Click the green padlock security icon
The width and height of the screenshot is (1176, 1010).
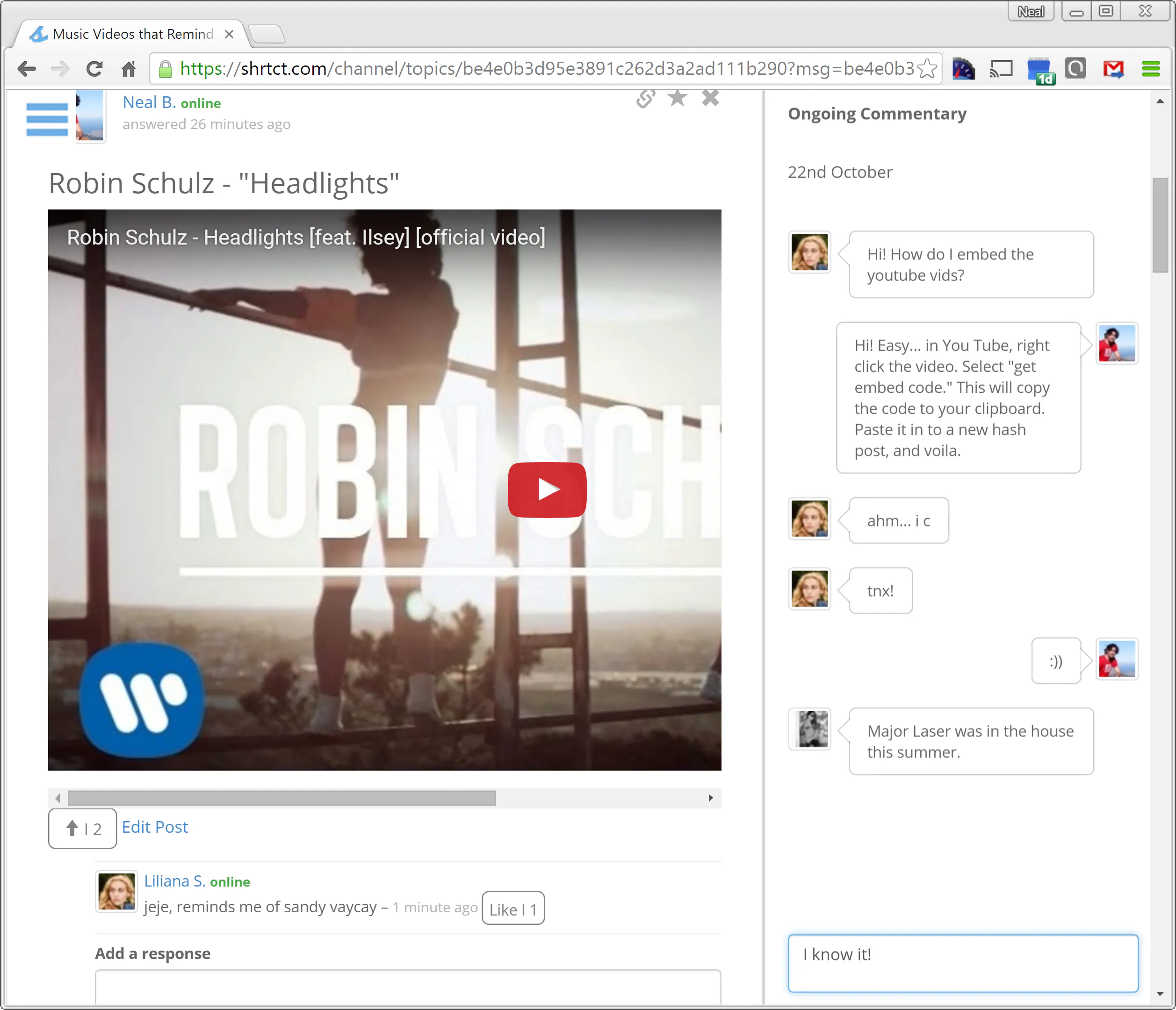pyautogui.click(x=165, y=69)
